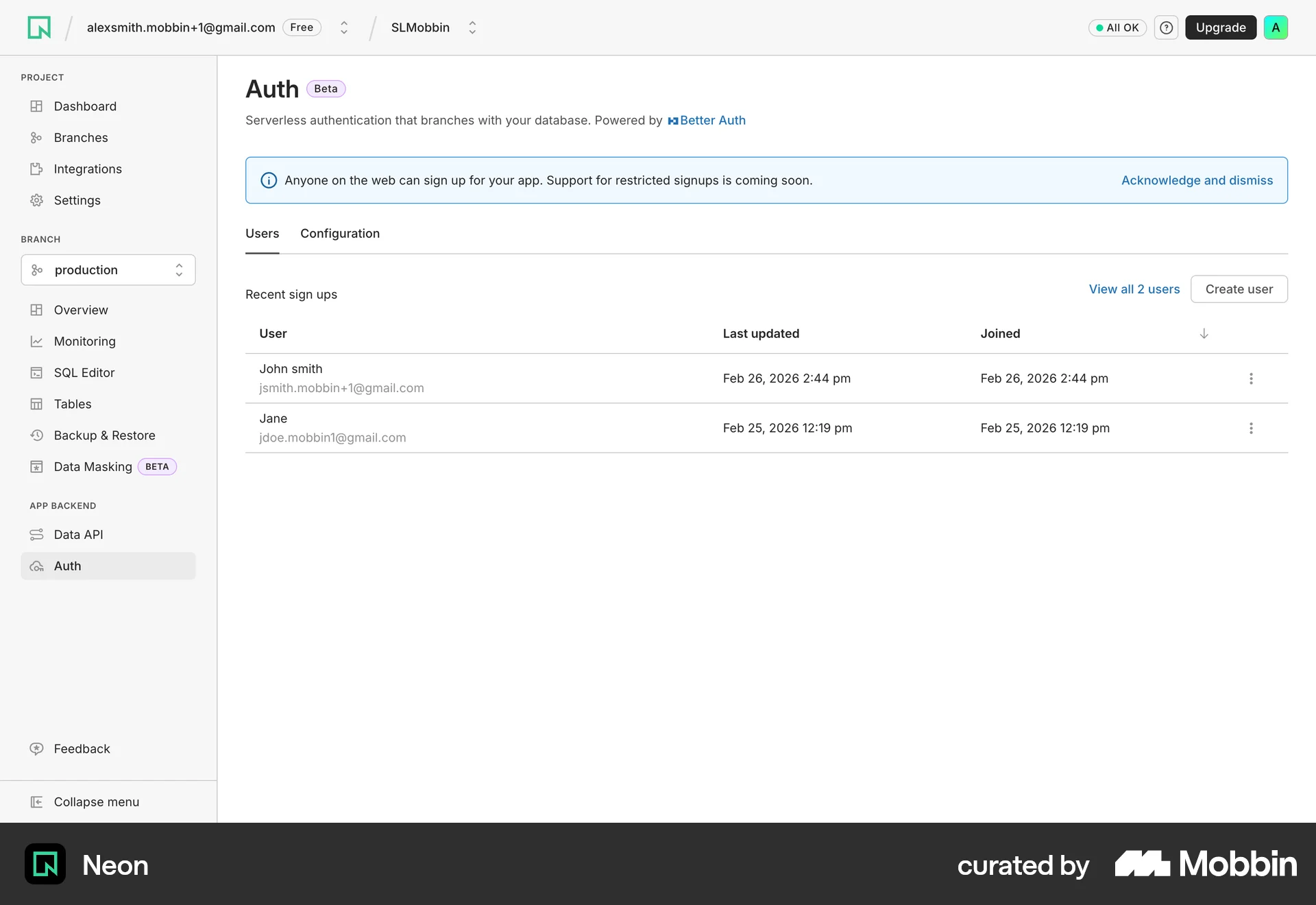Image resolution: width=1316 pixels, height=905 pixels.
Task: Click Collapse menu label
Action: [97, 802]
